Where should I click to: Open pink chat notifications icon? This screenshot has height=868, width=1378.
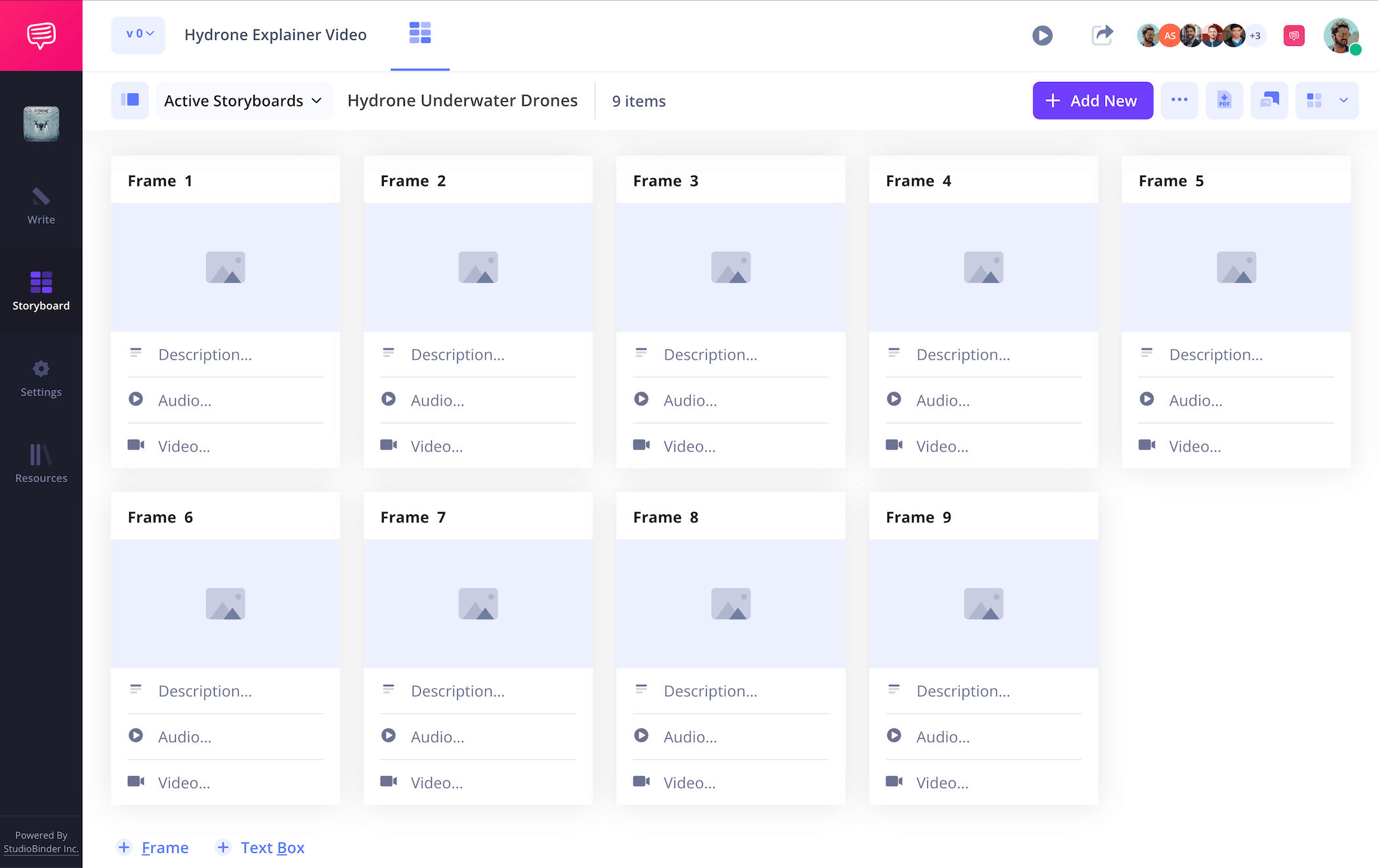(x=1294, y=35)
